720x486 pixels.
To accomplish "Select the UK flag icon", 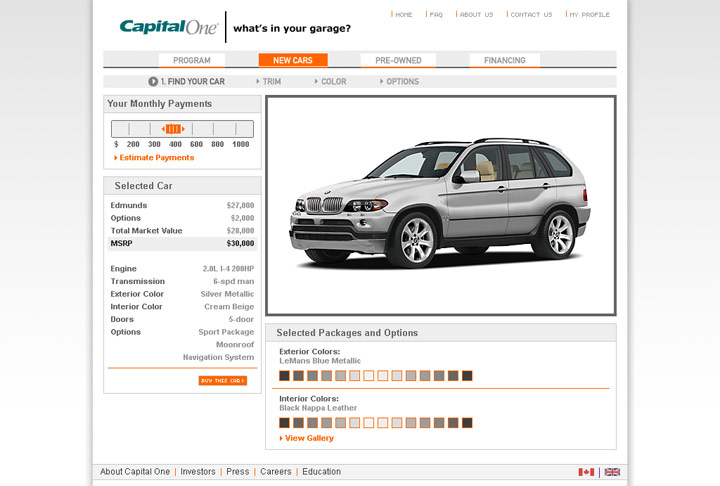I will tap(612, 472).
